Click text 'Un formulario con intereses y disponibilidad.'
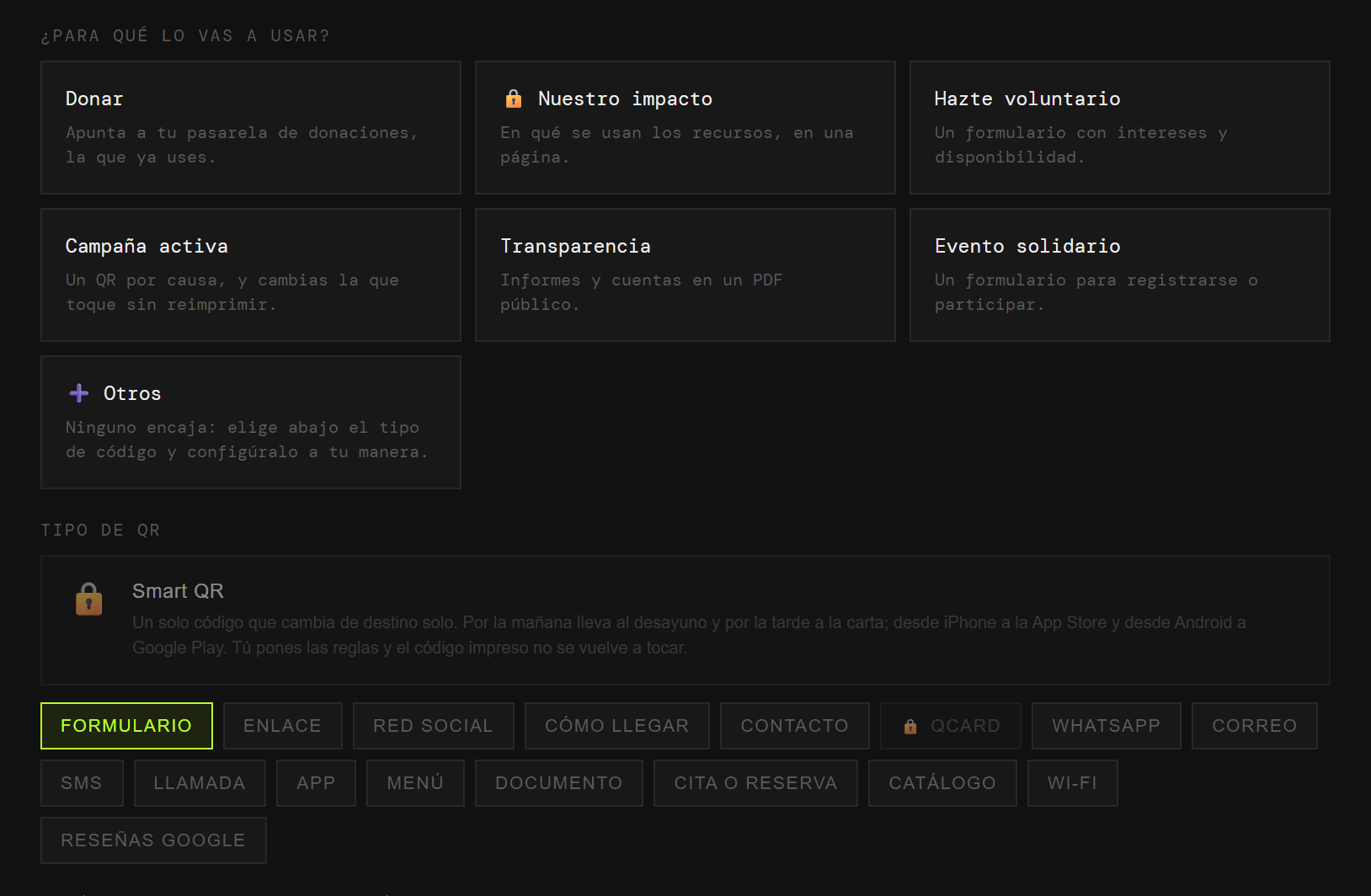 1081,145
